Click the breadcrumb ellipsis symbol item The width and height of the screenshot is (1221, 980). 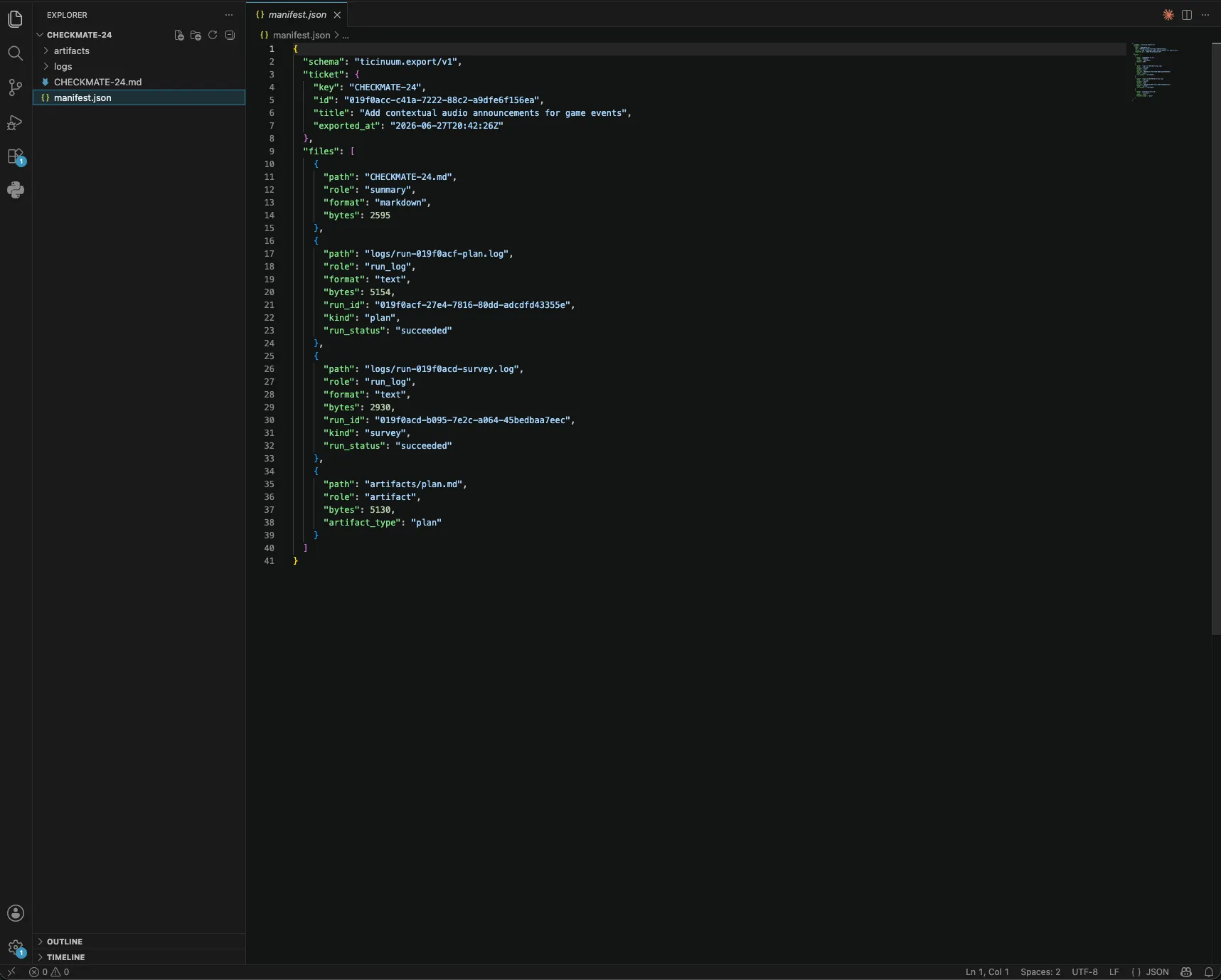346,35
